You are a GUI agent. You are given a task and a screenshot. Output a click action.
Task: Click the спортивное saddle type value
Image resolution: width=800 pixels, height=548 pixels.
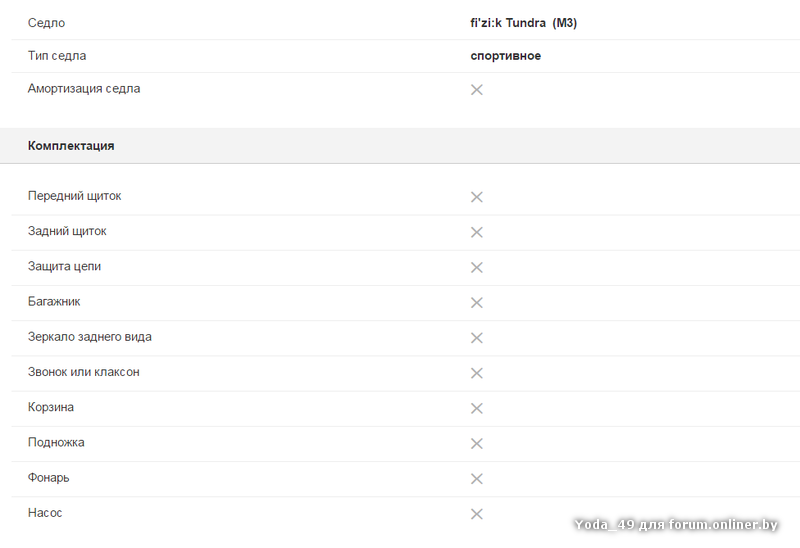coord(505,56)
